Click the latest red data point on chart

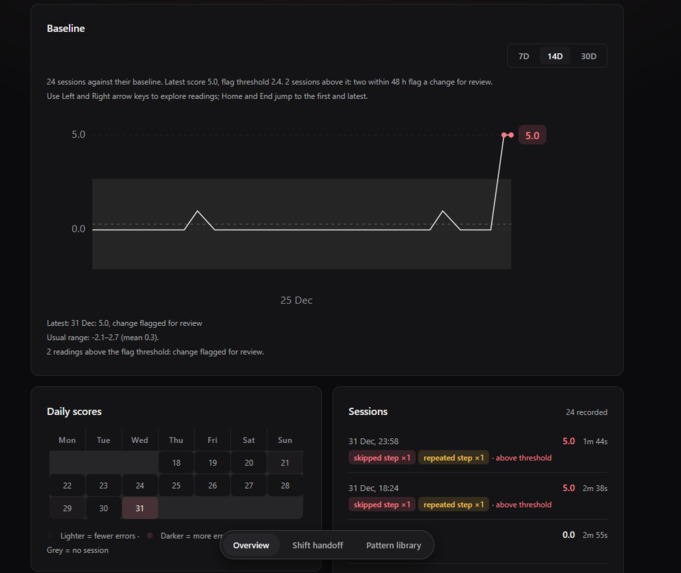(x=511, y=135)
